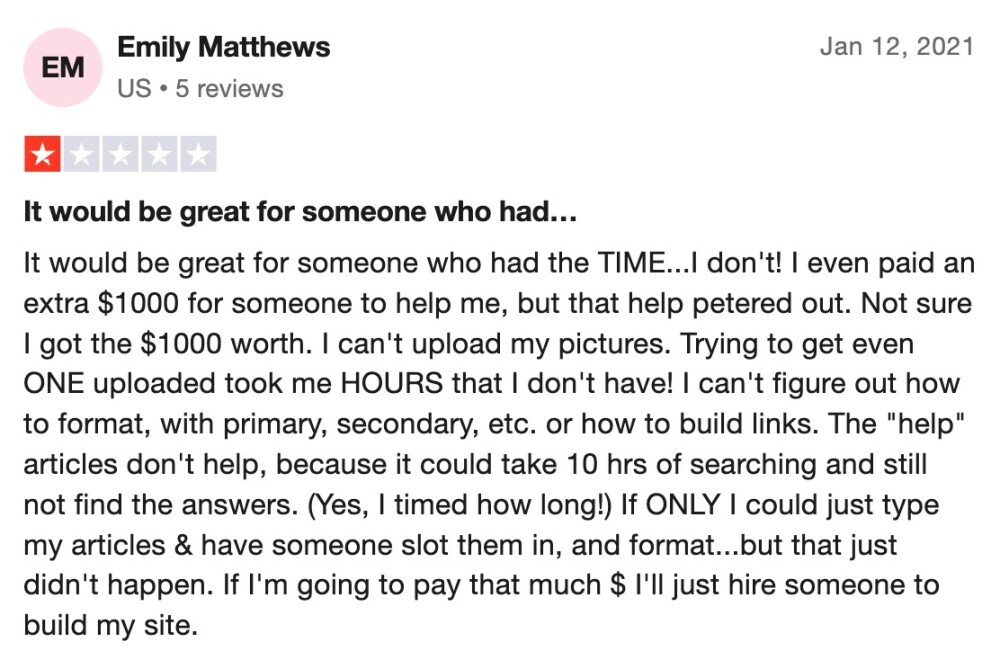
Task: Click the first red filled star
Action: [x=43, y=154]
